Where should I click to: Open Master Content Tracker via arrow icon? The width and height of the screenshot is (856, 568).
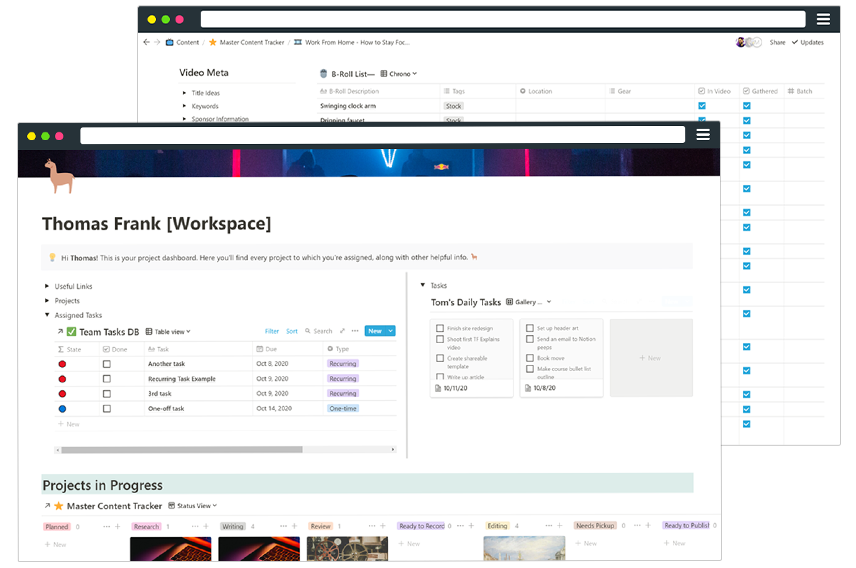(47, 506)
